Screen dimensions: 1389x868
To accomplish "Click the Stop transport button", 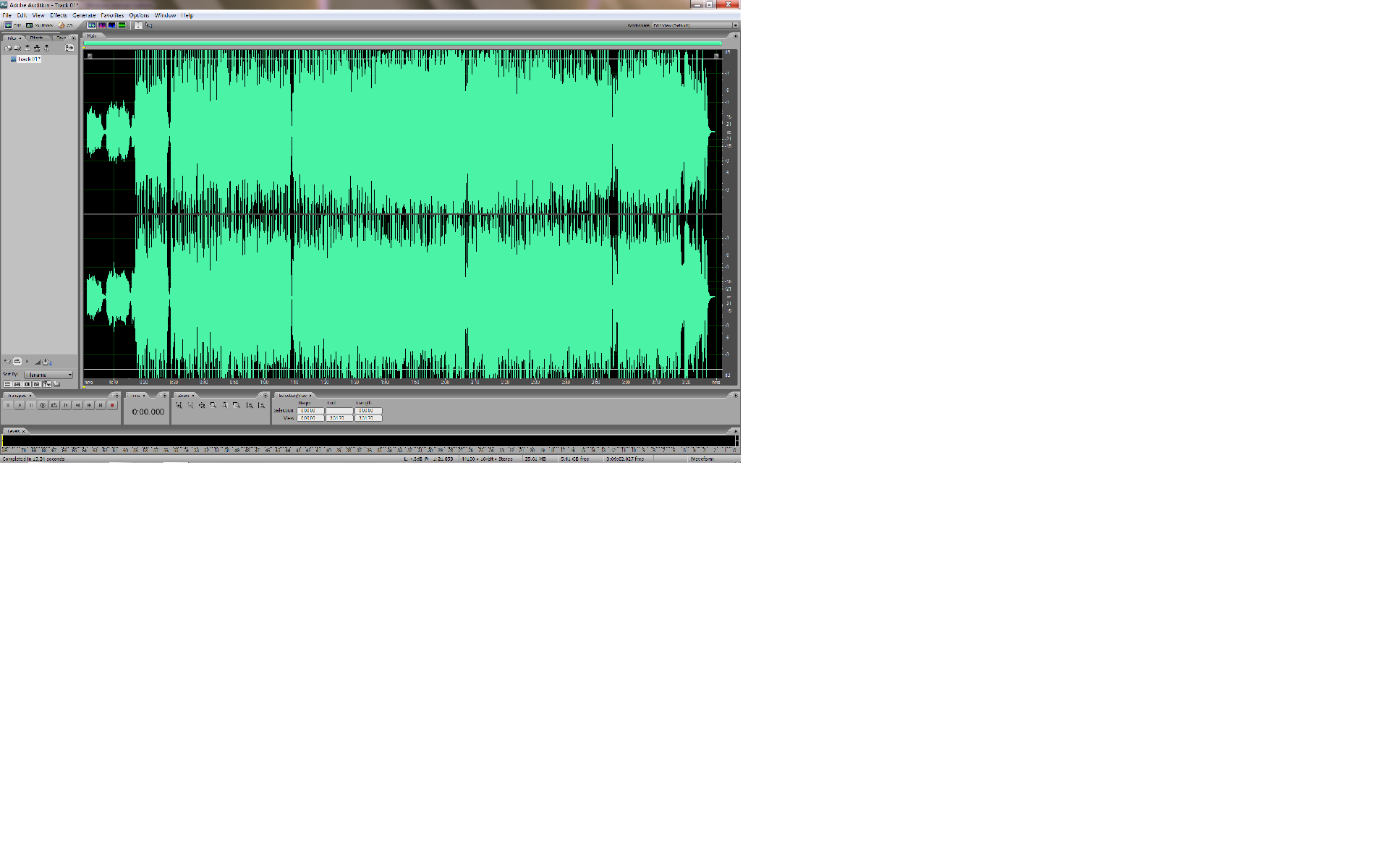I will click(x=8, y=405).
